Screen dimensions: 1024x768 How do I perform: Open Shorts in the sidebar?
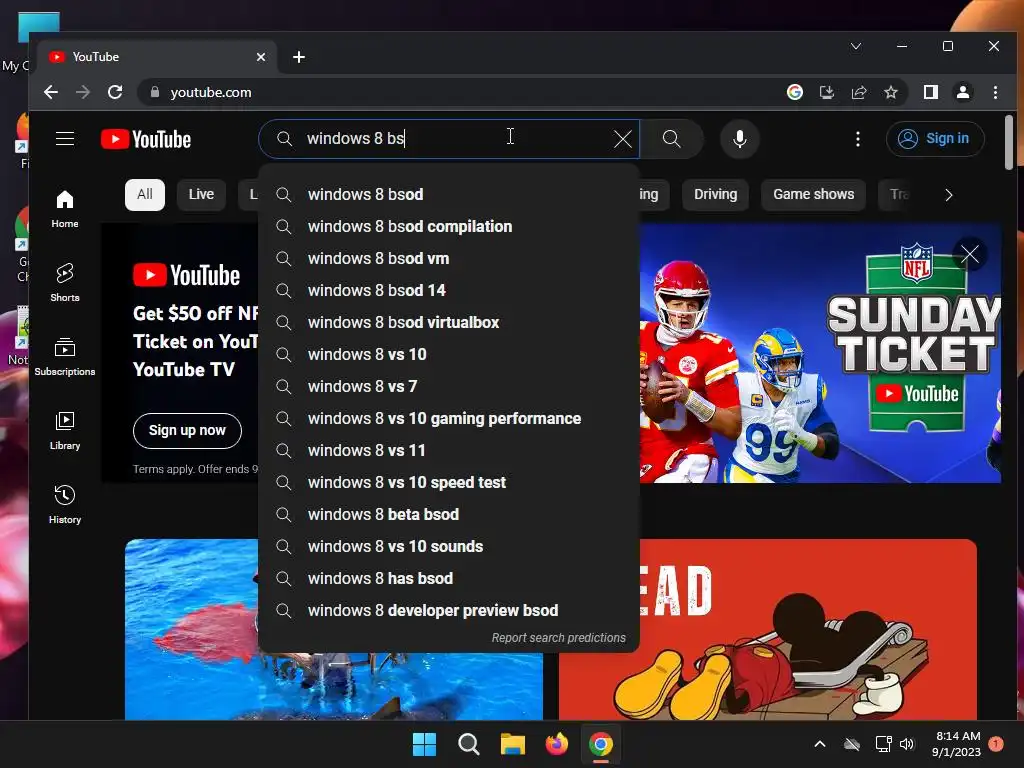(65, 283)
